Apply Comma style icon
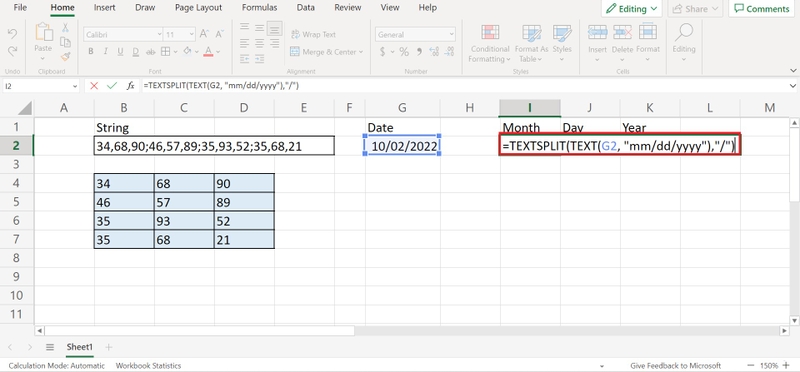The width and height of the screenshot is (800, 372). pos(419,52)
